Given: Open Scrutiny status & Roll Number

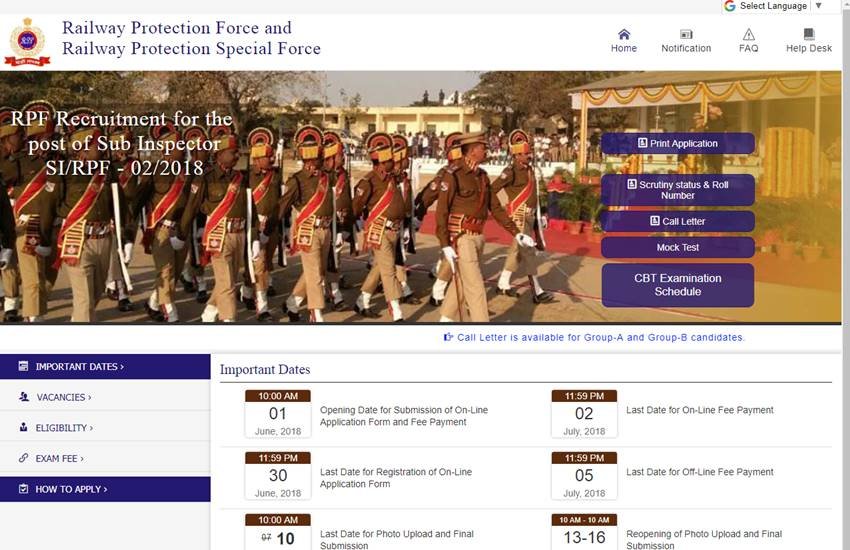Looking at the screenshot, I should click(677, 190).
